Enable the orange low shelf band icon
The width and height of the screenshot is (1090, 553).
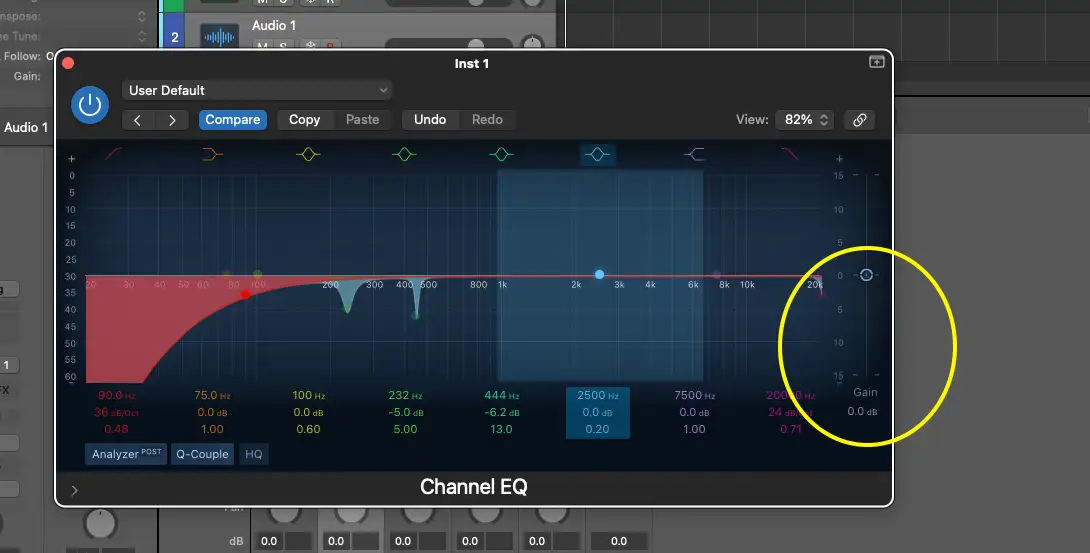pos(212,154)
